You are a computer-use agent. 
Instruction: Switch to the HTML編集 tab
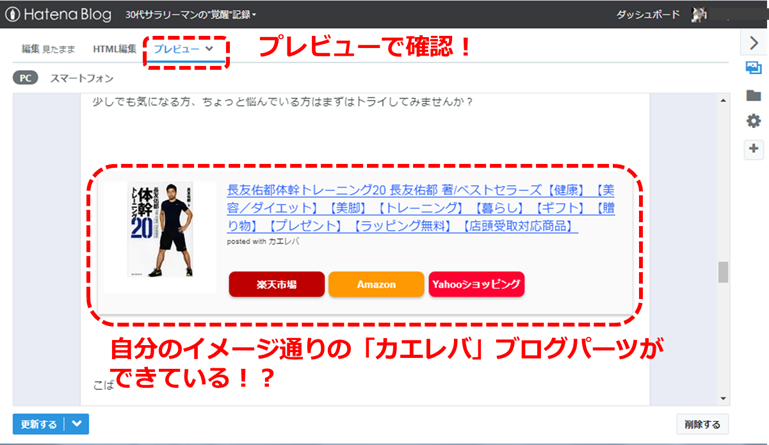[115, 49]
